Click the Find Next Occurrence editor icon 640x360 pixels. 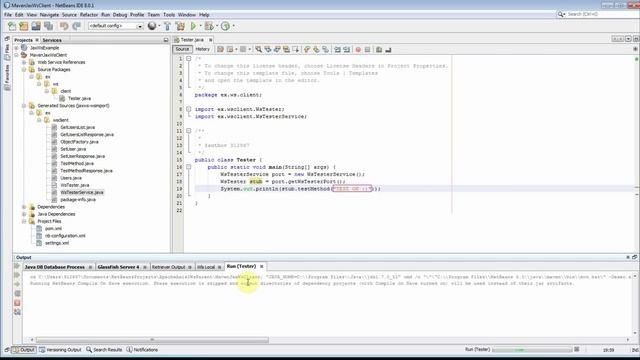pos(277,49)
